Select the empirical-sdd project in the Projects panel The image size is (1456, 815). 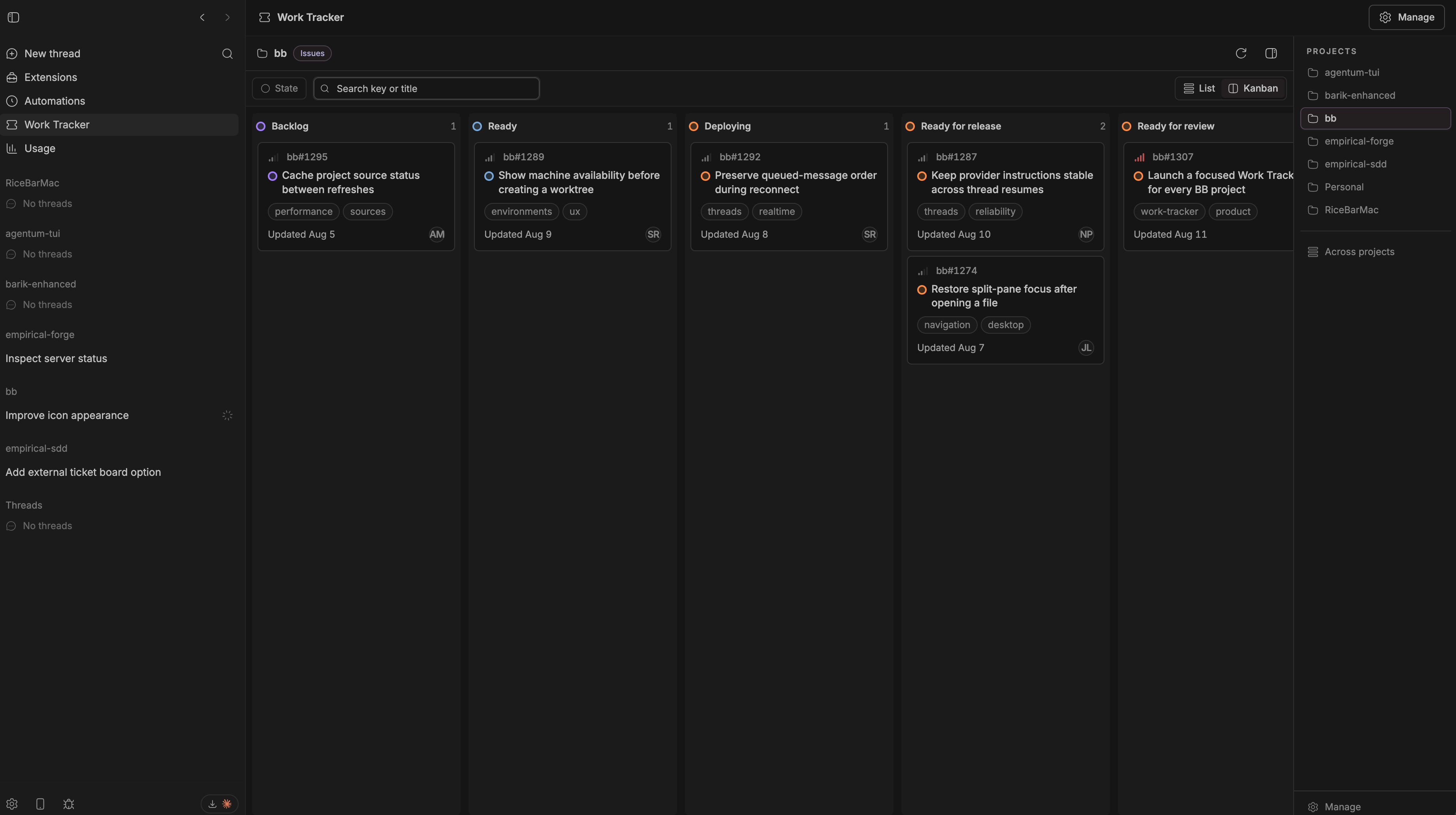1375,165
